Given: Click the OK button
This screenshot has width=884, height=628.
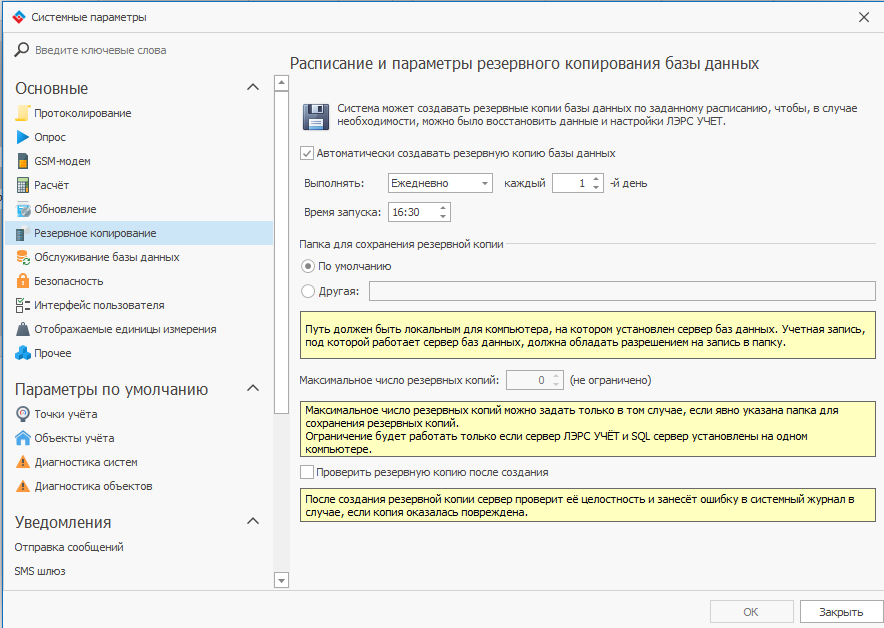Looking at the screenshot, I should click(x=751, y=612).
